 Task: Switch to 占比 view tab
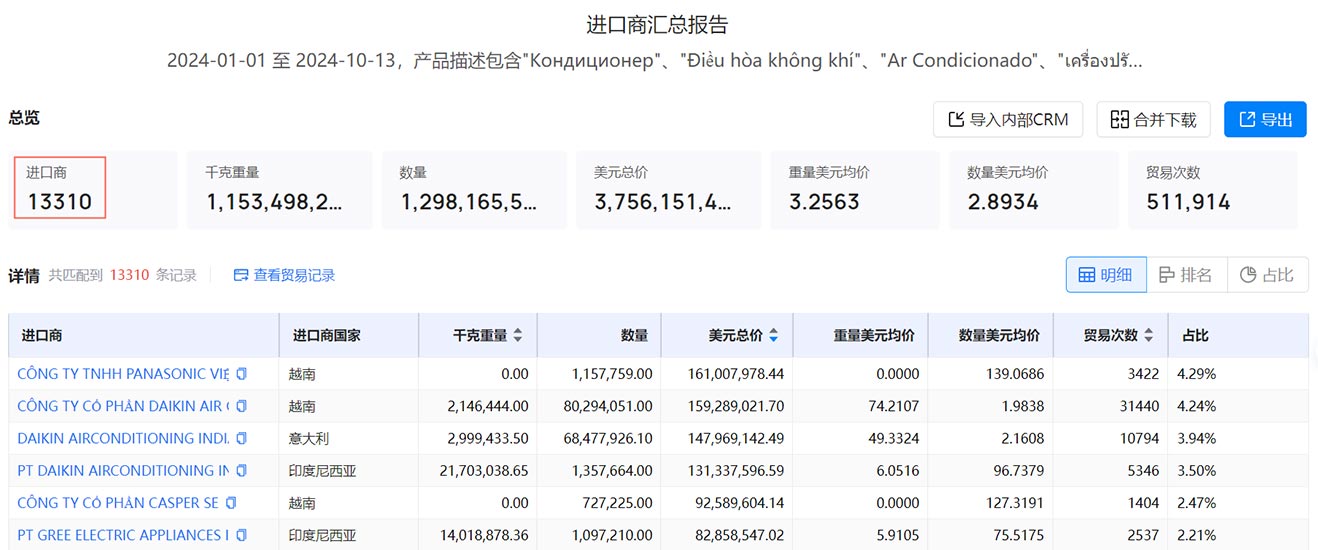point(1267,275)
